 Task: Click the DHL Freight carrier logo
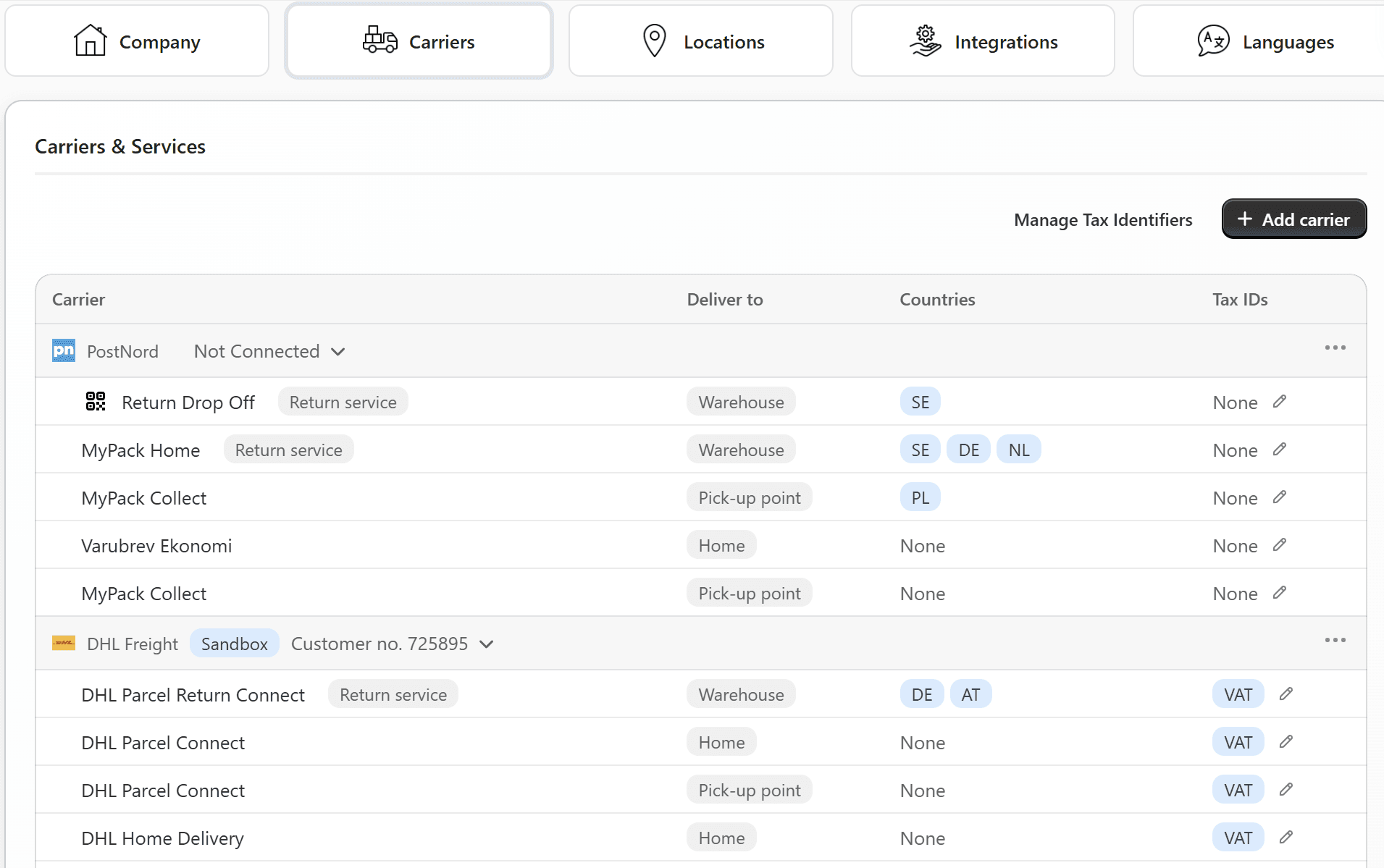(x=63, y=643)
